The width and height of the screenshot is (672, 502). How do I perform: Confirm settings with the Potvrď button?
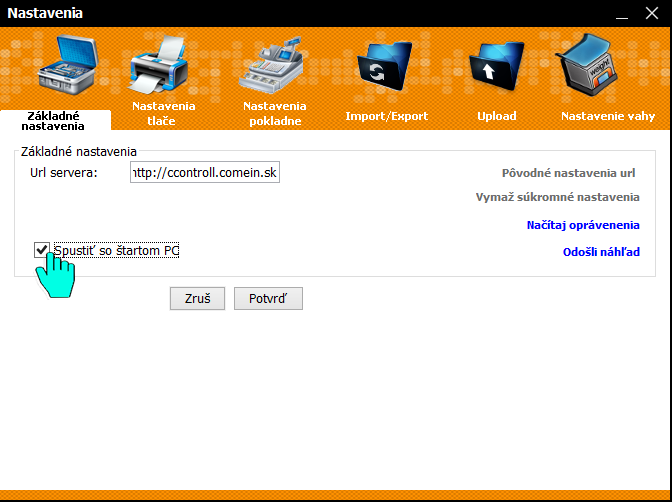[x=268, y=298]
